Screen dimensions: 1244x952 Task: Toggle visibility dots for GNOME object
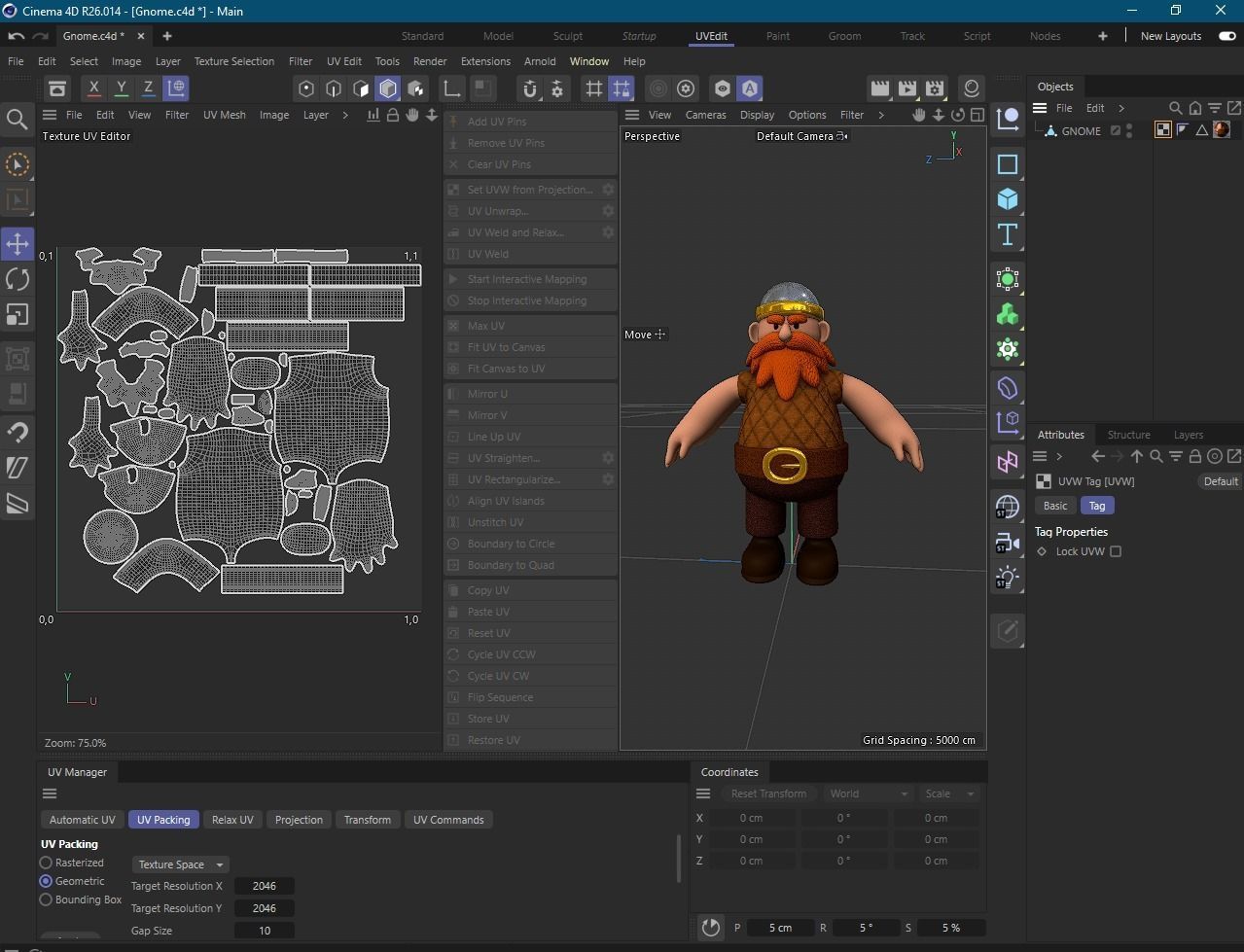click(1130, 130)
